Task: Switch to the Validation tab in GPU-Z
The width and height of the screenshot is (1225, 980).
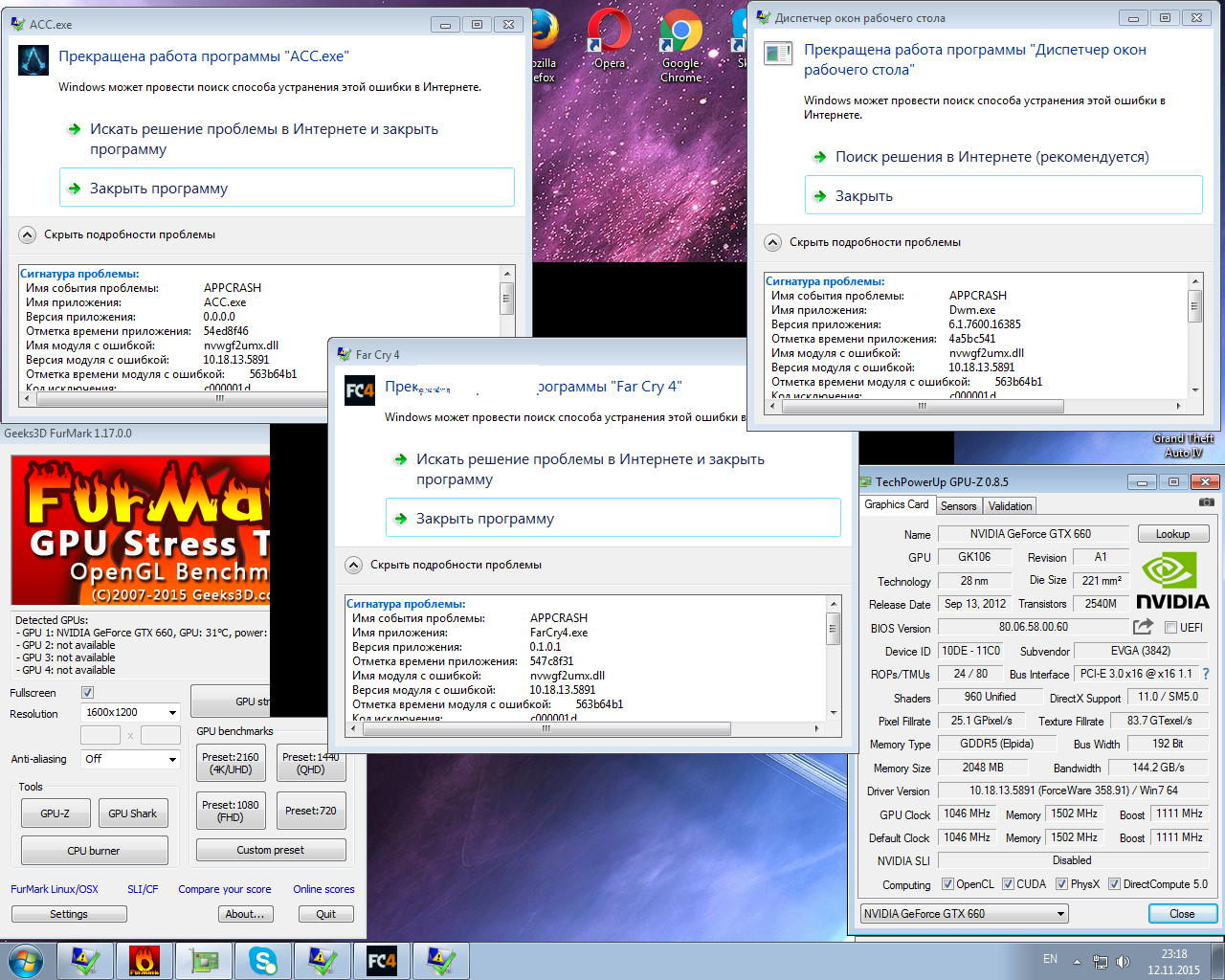Action: click(1010, 506)
